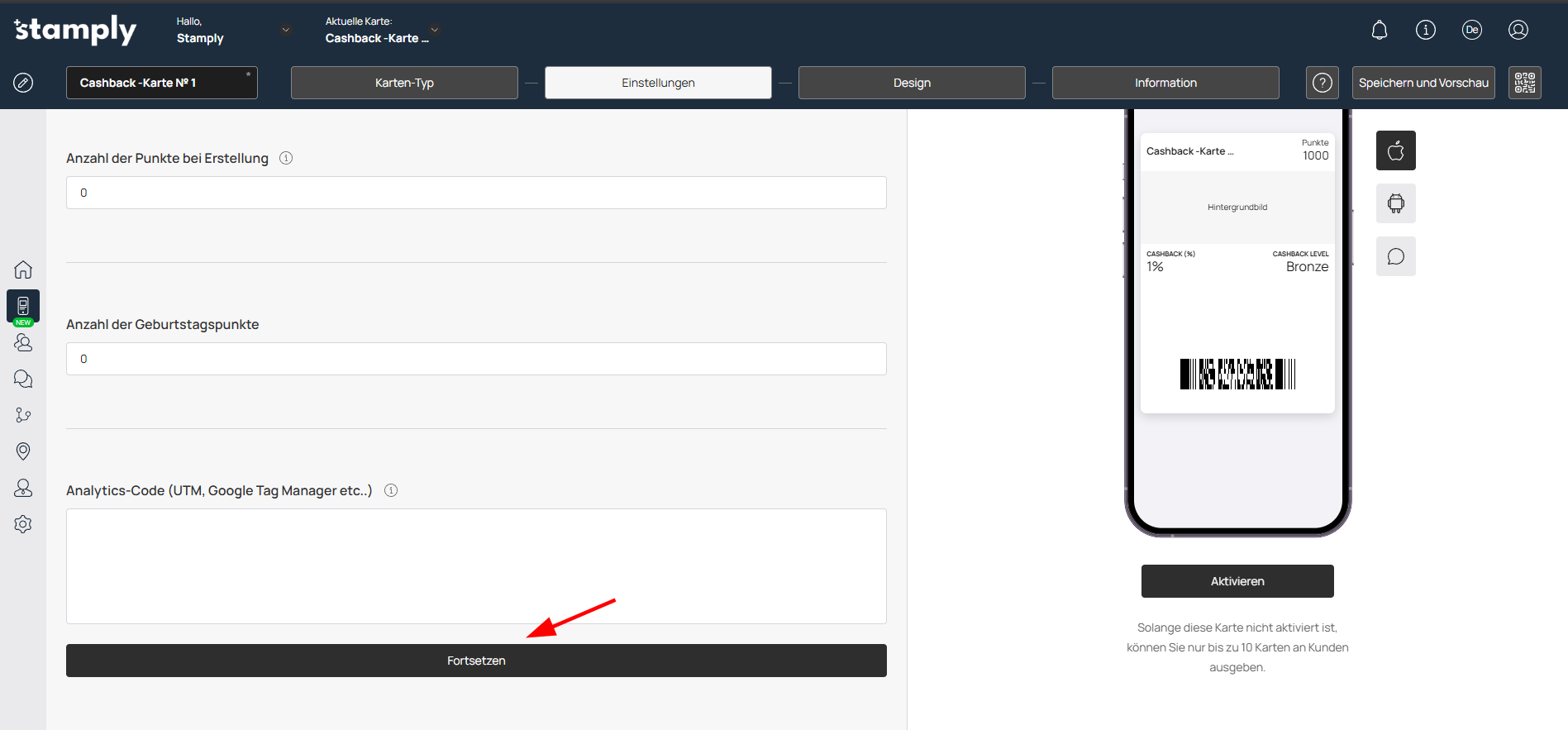Expand the Hallo Stamply account dropdown
The width and height of the screenshot is (1568, 730).
286,31
